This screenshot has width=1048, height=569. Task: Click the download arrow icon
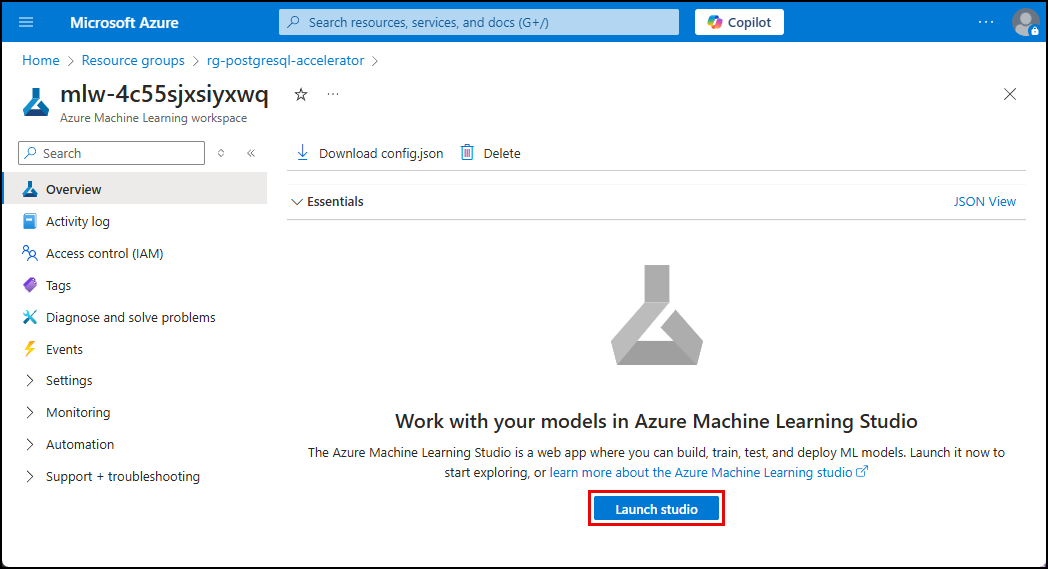[303, 152]
